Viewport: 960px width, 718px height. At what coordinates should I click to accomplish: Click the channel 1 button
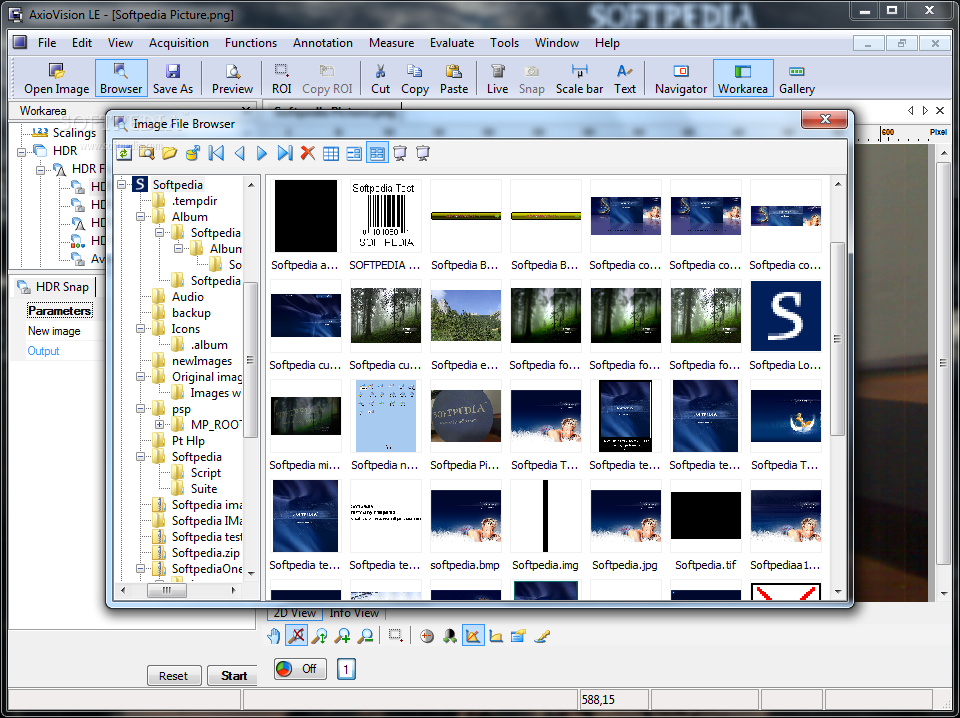pos(346,669)
